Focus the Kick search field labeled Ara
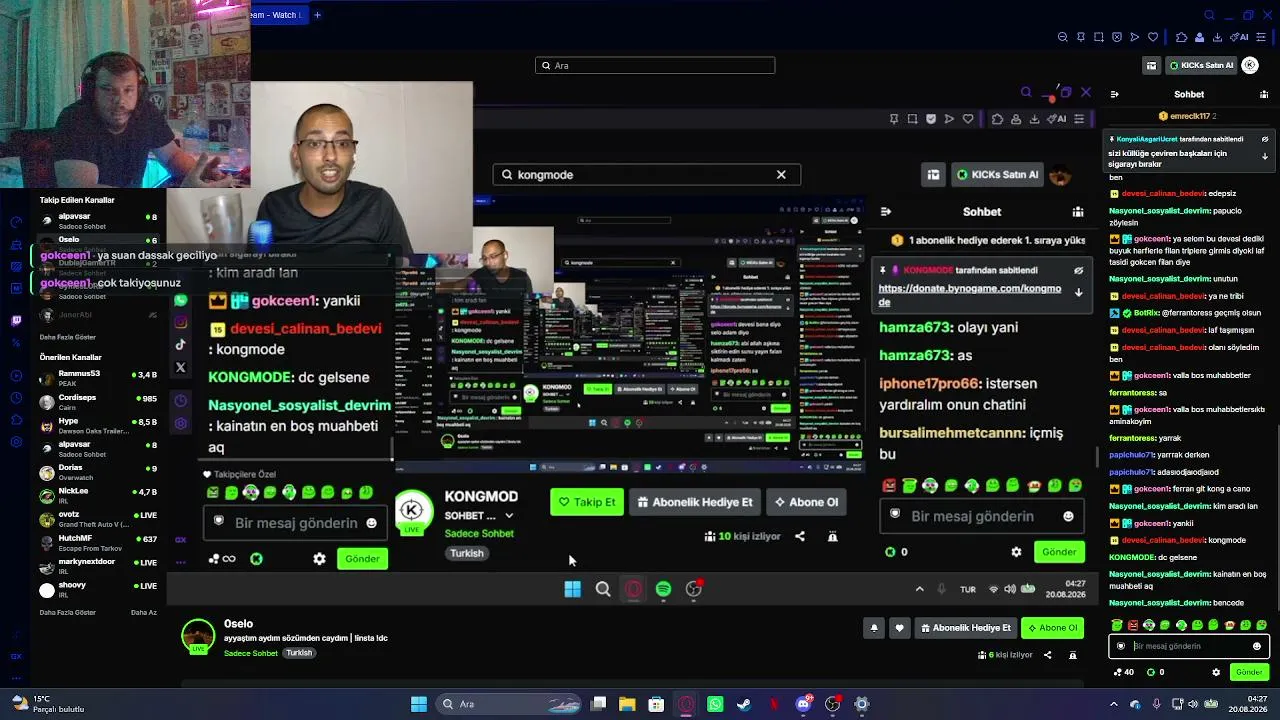The height and width of the screenshot is (720, 1280). pyautogui.click(x=655, y=65)
